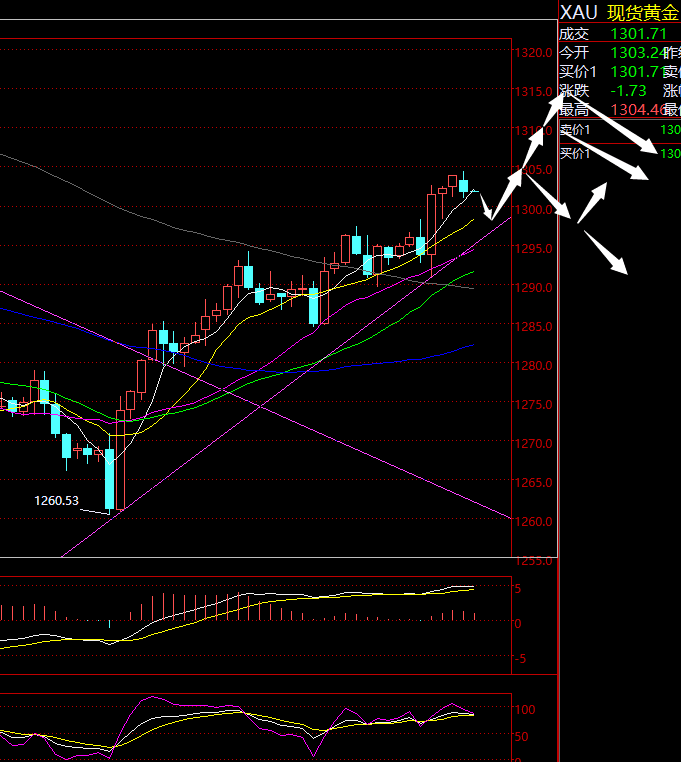The image size is (681, 762).
Task: Click the 卖价1 row in the order book
Action: coord(620,130)
